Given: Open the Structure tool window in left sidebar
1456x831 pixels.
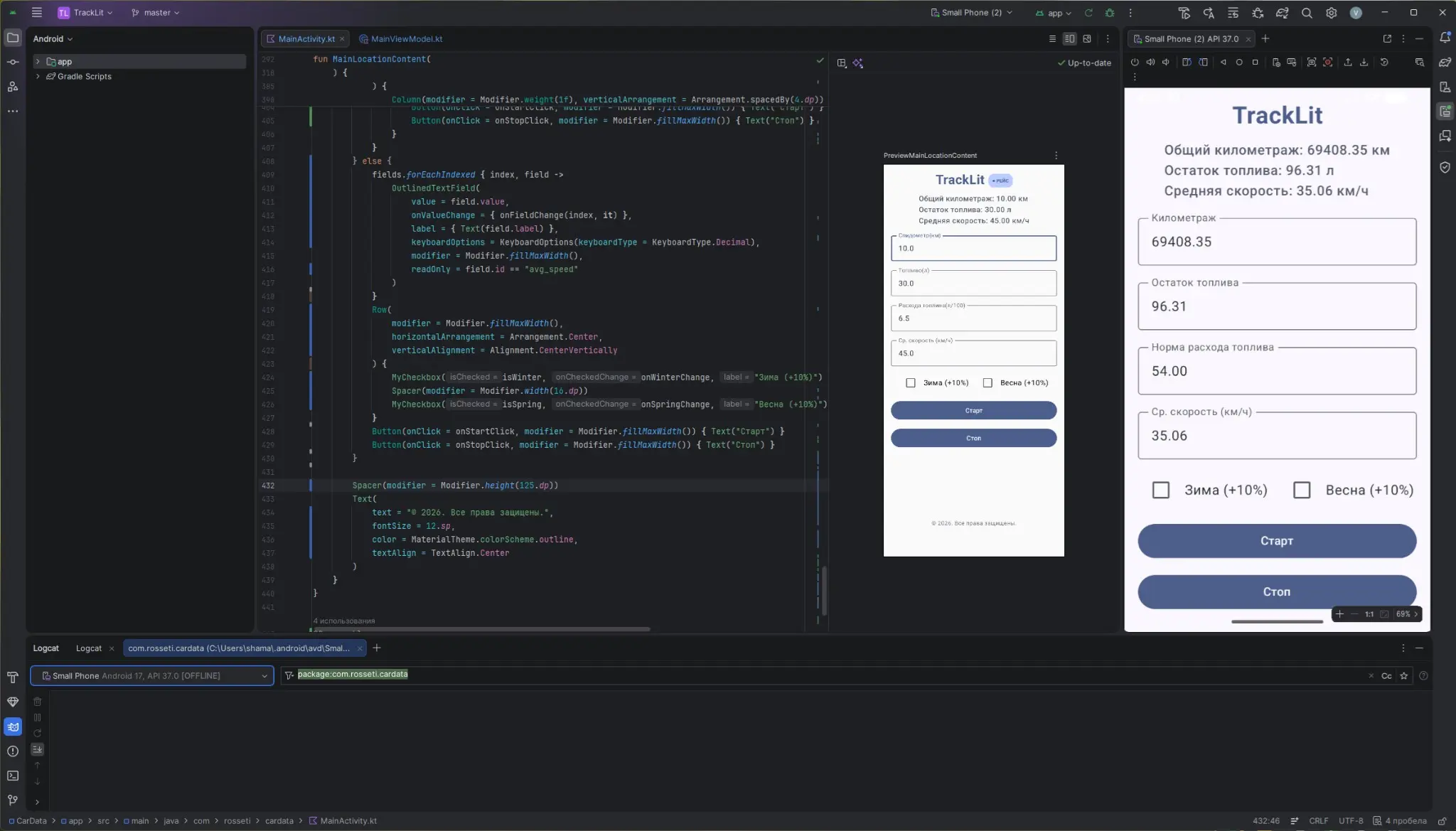Looking at the screenshot, I should tap(13, 87).
